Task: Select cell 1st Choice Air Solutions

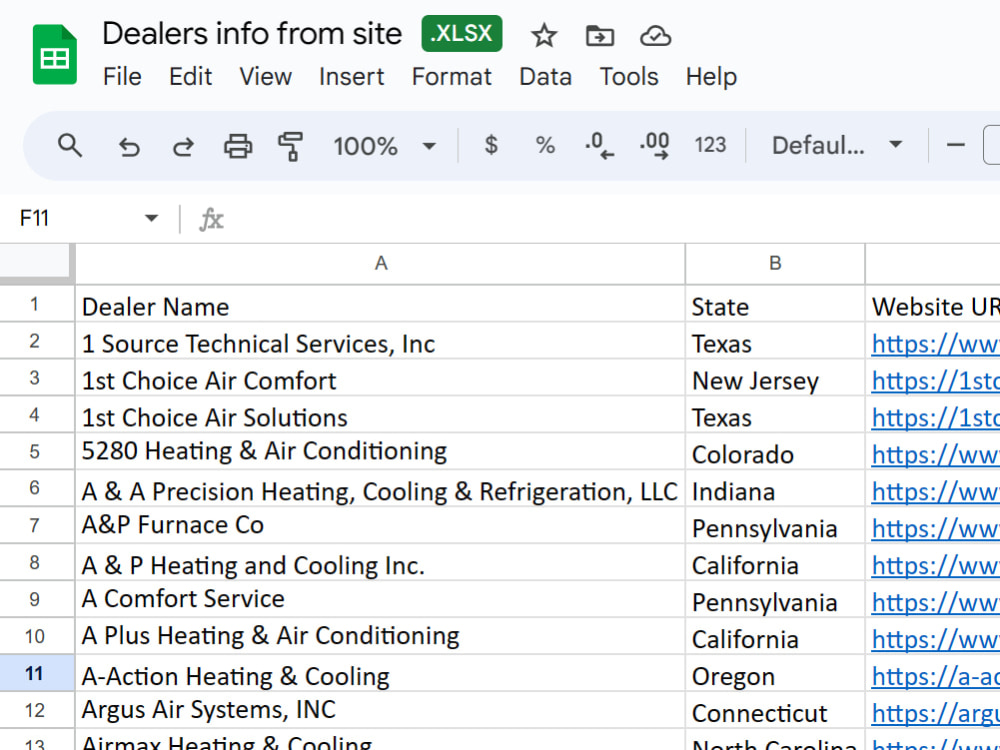Action: pos(381,415)
